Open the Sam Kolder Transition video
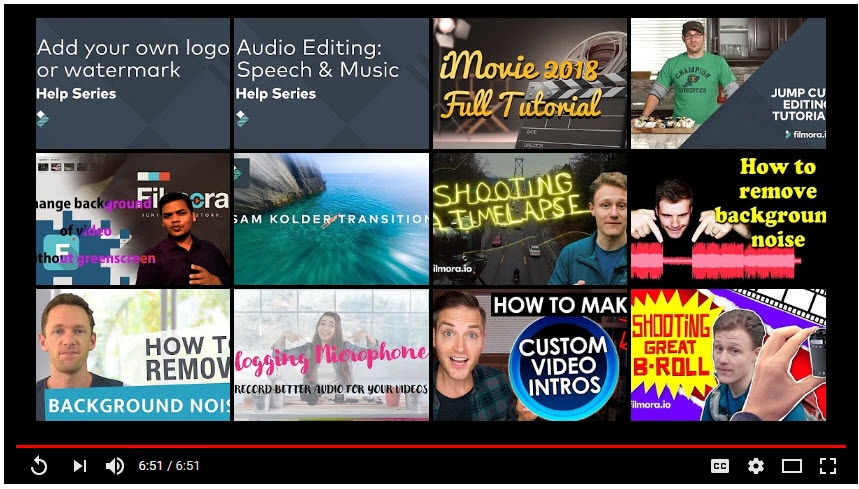 tap(331, 219)
